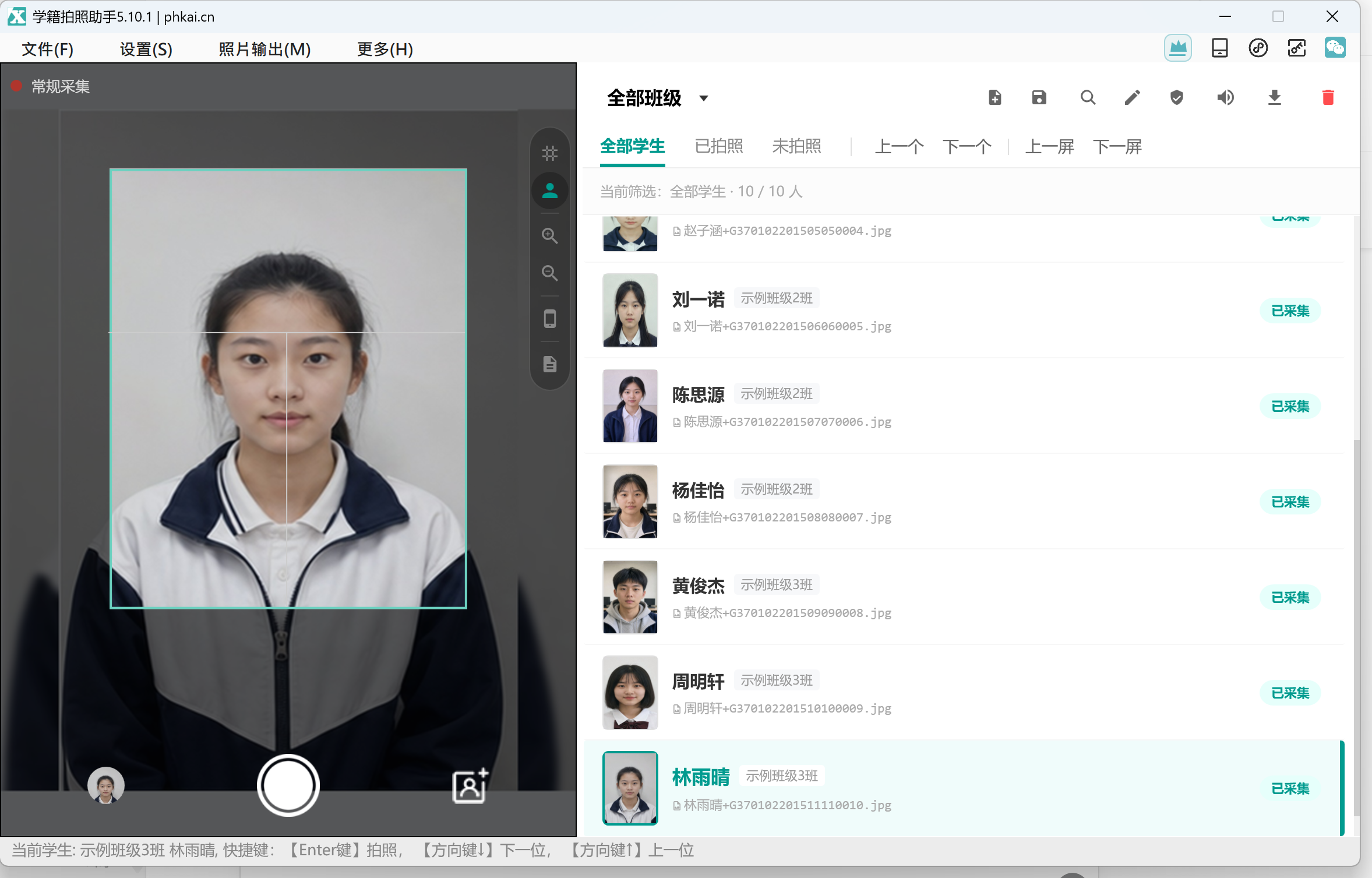Click the add new file icon

tap(994, 97)
